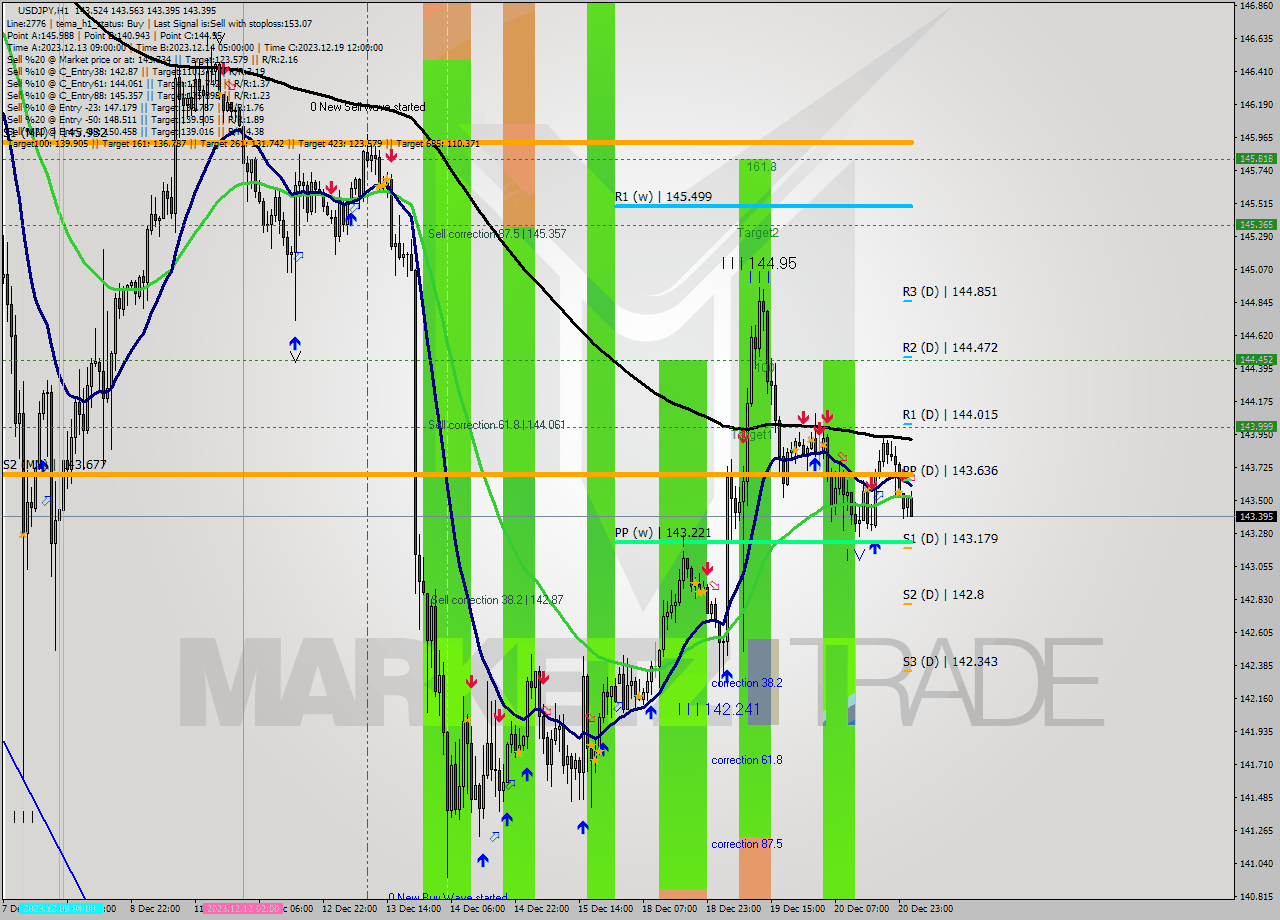1280x920 pixels.
Task: Click the '14 Dec 06:00' time axis label
Action: point(477,909)
